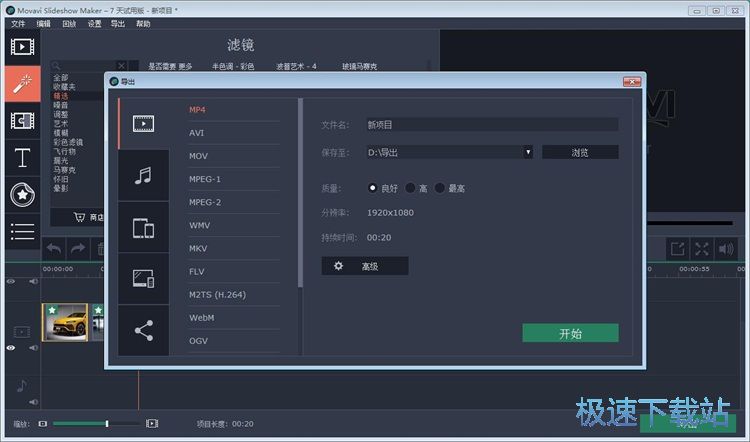750x442 pixels.
Task: Choose the export for devices icon
Action: click(143, 228)
